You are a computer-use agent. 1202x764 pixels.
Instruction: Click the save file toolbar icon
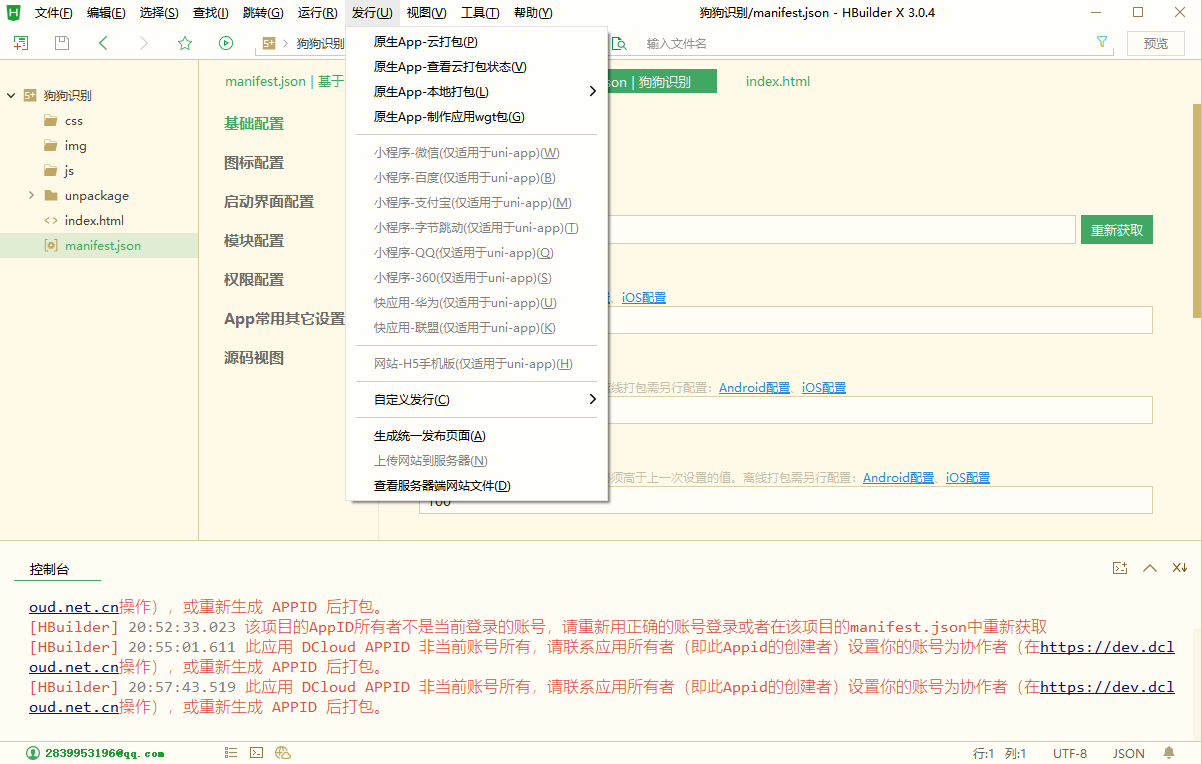pyautogui.click(x=62, y=43)
